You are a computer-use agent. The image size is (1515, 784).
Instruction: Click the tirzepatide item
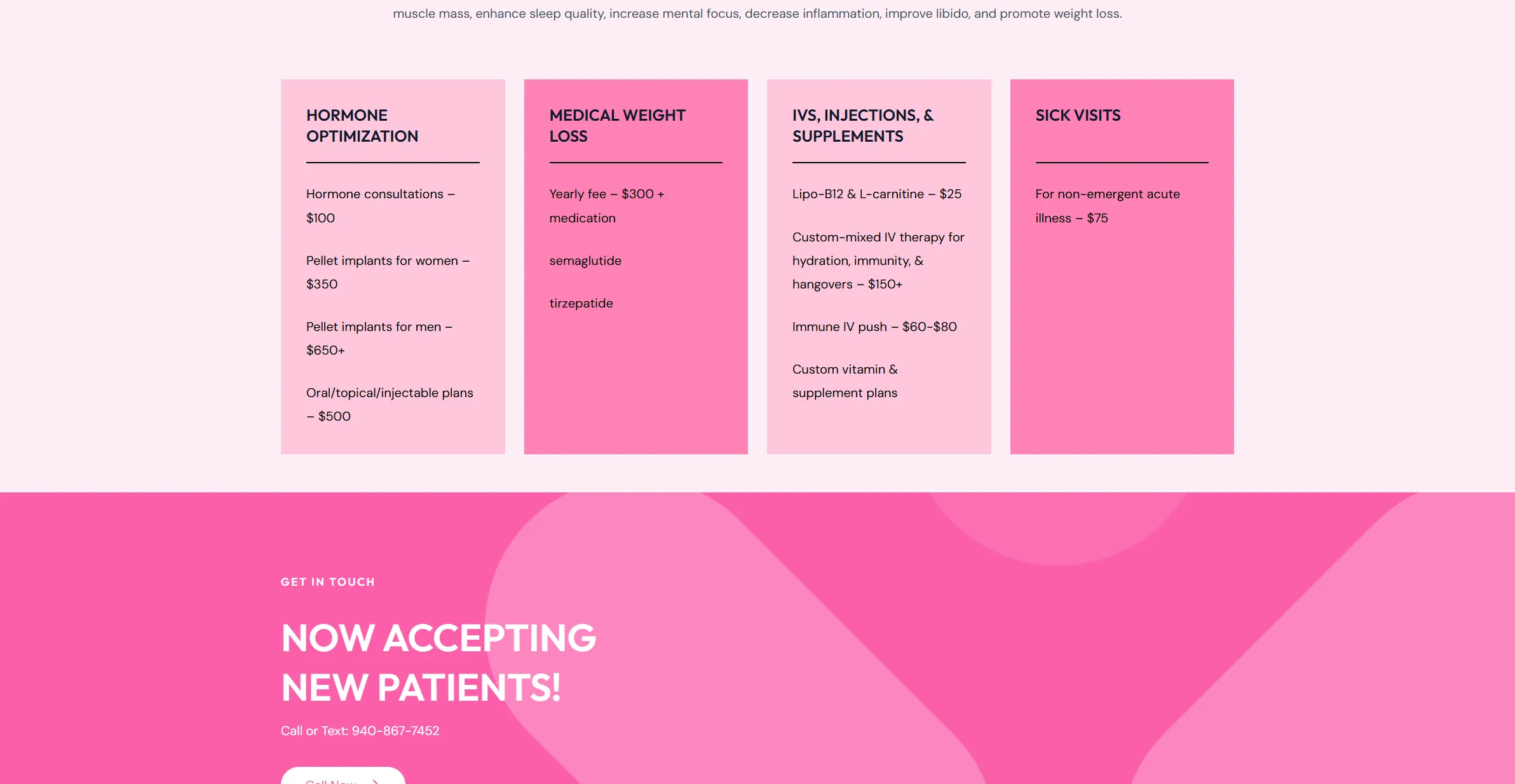click(581, 303)
